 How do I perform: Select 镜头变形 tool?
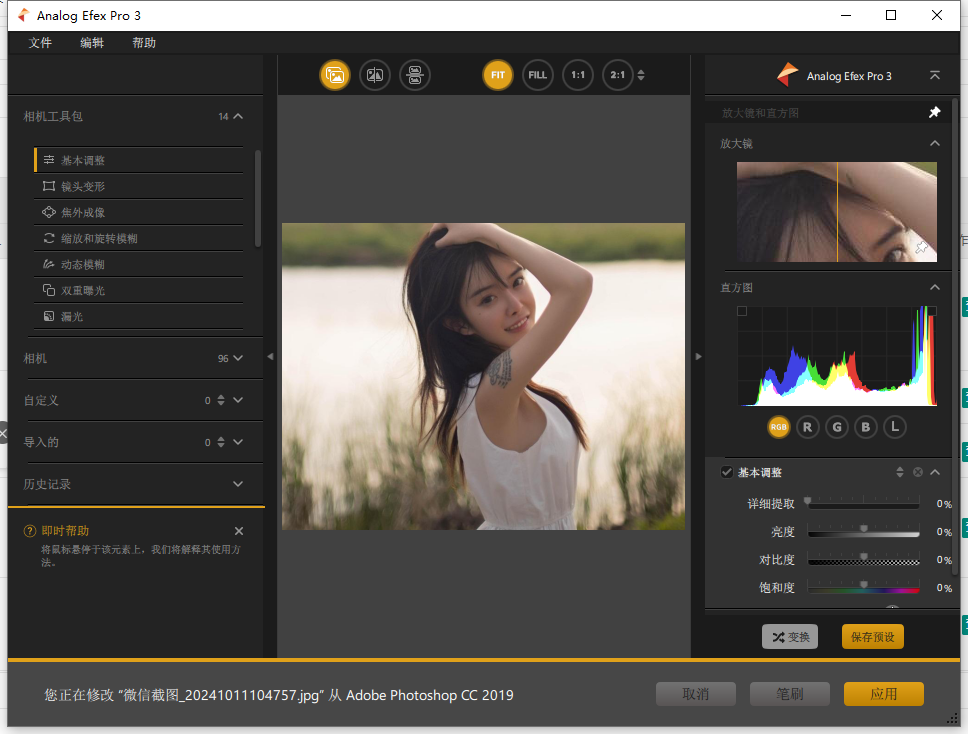(138, 186)
